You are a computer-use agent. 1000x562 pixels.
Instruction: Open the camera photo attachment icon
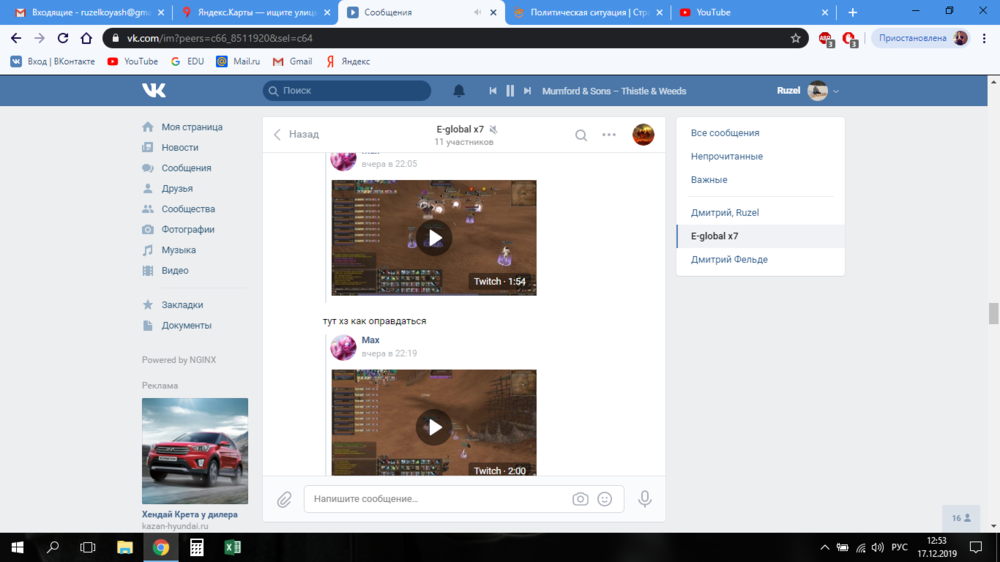(x=580, y=499)
